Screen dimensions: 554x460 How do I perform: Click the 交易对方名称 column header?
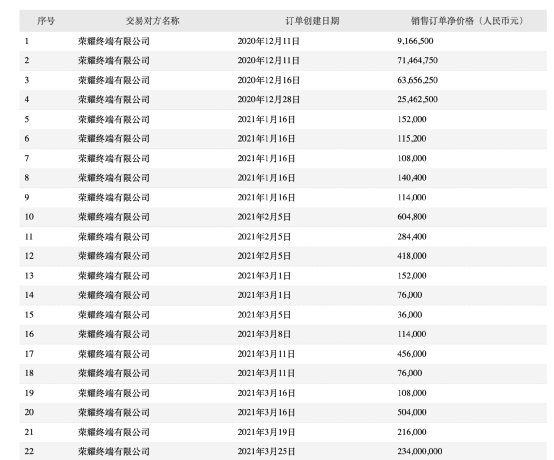point(153,21)
